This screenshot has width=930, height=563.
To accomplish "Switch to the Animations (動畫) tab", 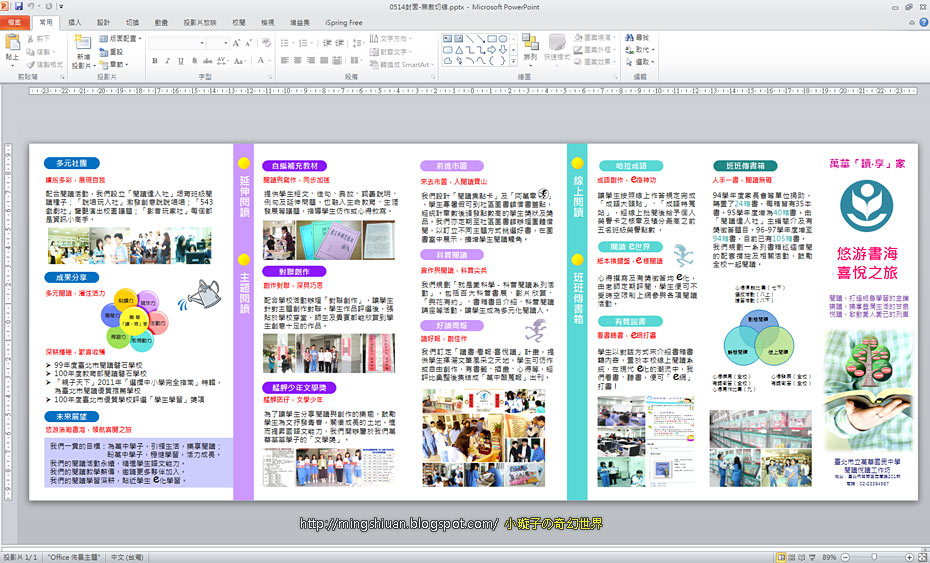I will [161, 23].
